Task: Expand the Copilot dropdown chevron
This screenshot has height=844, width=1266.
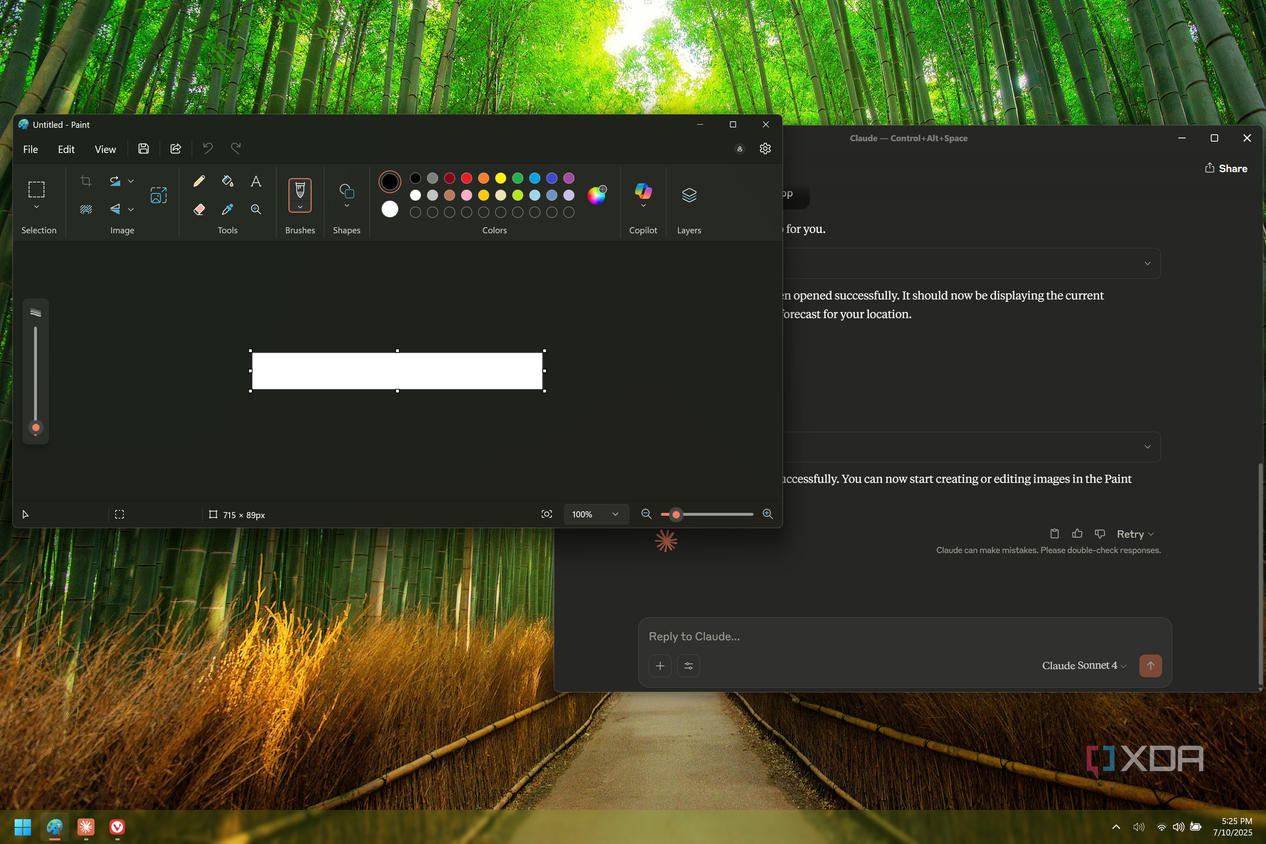Action: tap(643, 206)
